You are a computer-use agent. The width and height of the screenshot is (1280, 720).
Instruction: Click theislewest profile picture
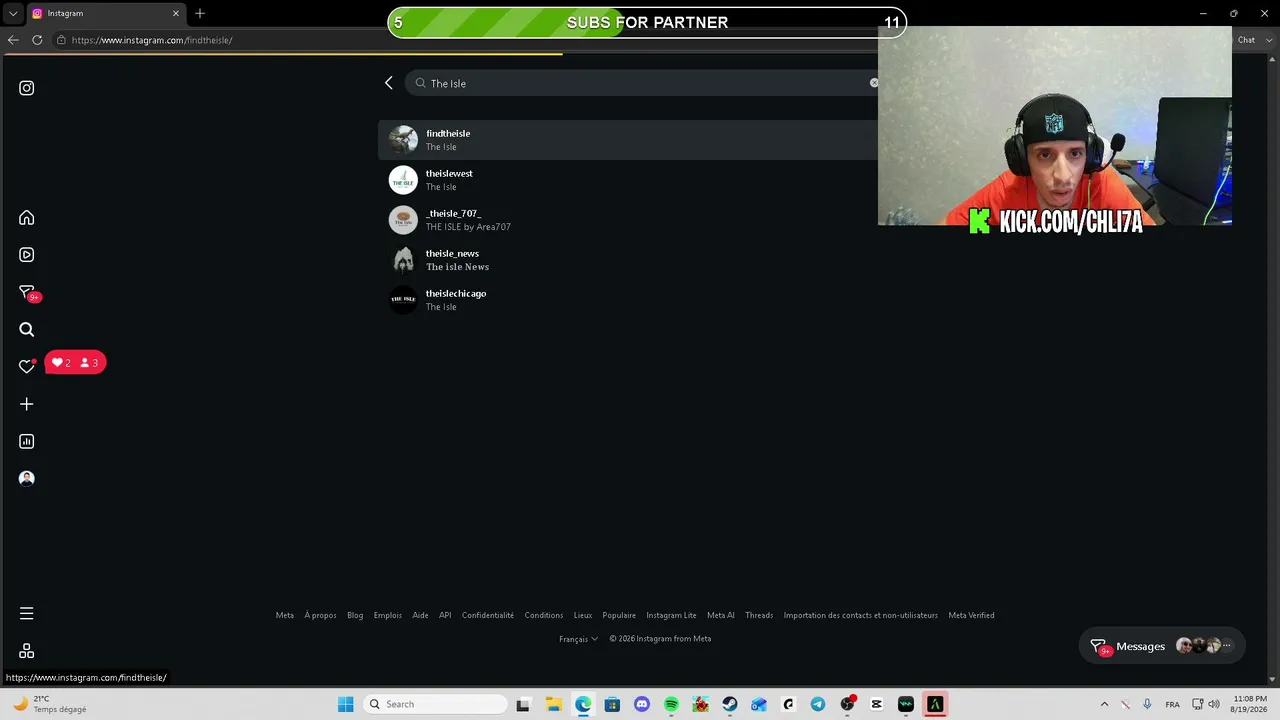tap(403, 180)
